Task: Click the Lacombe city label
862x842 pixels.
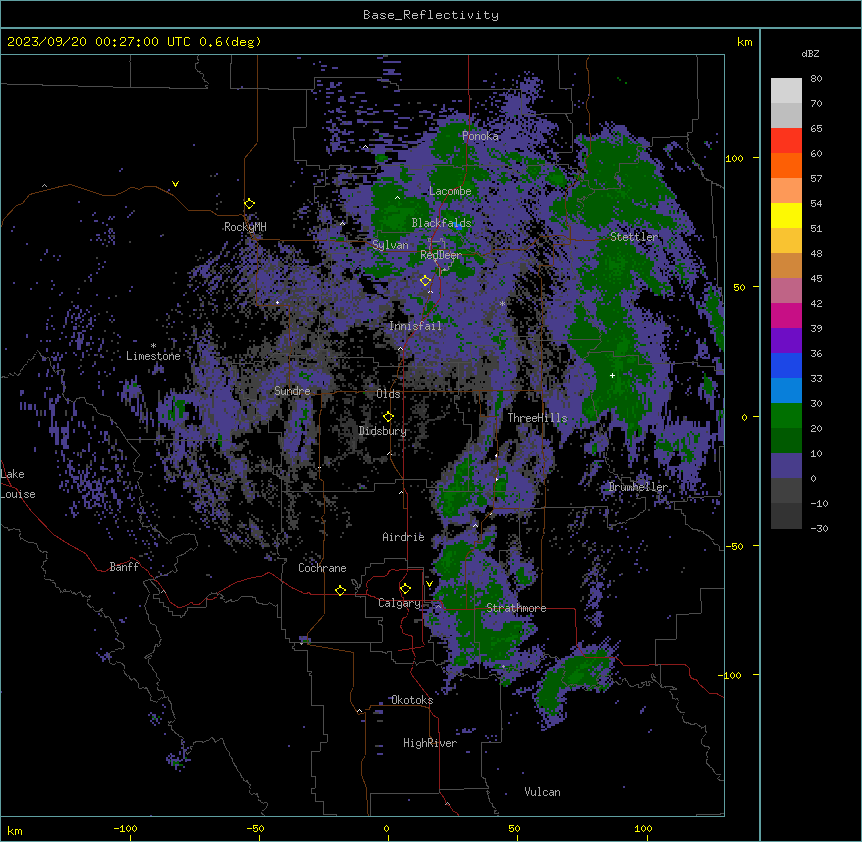Action: pos(450,191)
